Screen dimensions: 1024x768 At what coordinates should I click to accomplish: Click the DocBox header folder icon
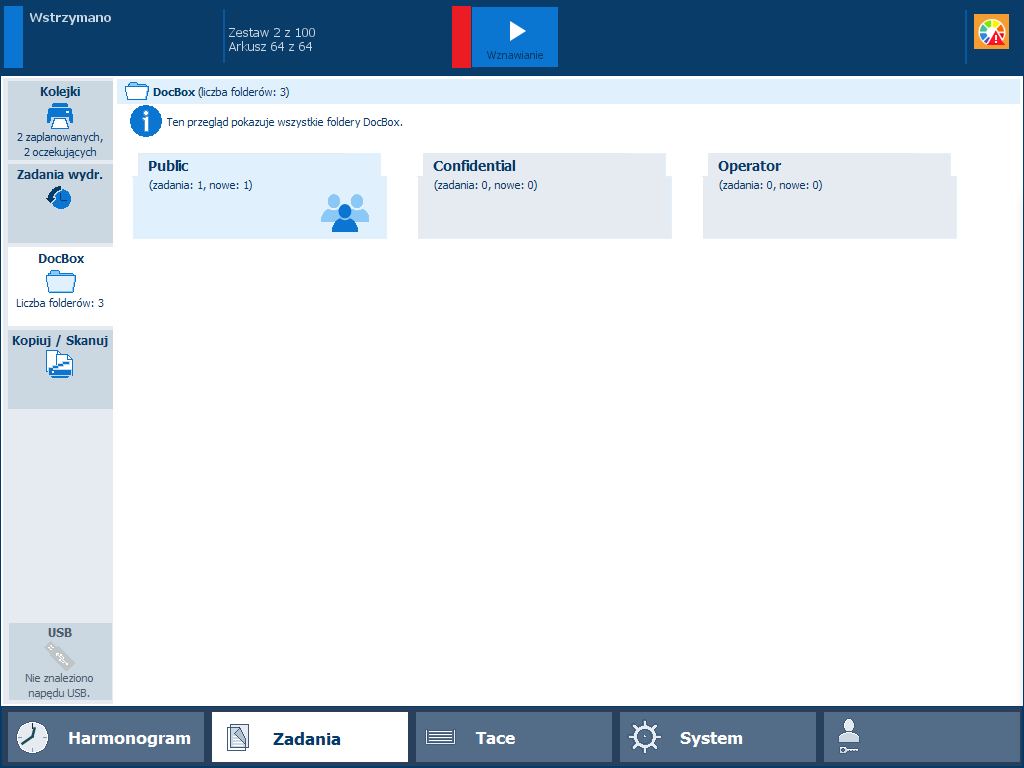click(136, 91)
